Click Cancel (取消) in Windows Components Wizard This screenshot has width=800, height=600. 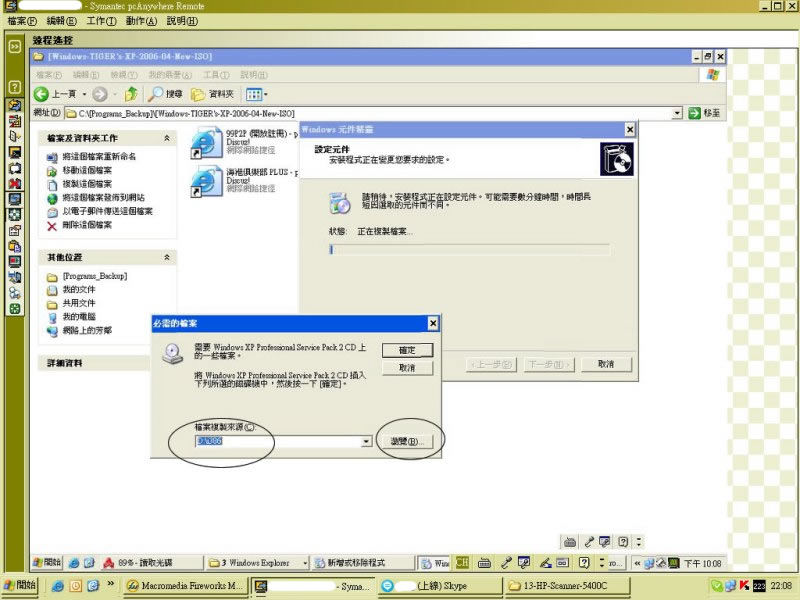606,364
